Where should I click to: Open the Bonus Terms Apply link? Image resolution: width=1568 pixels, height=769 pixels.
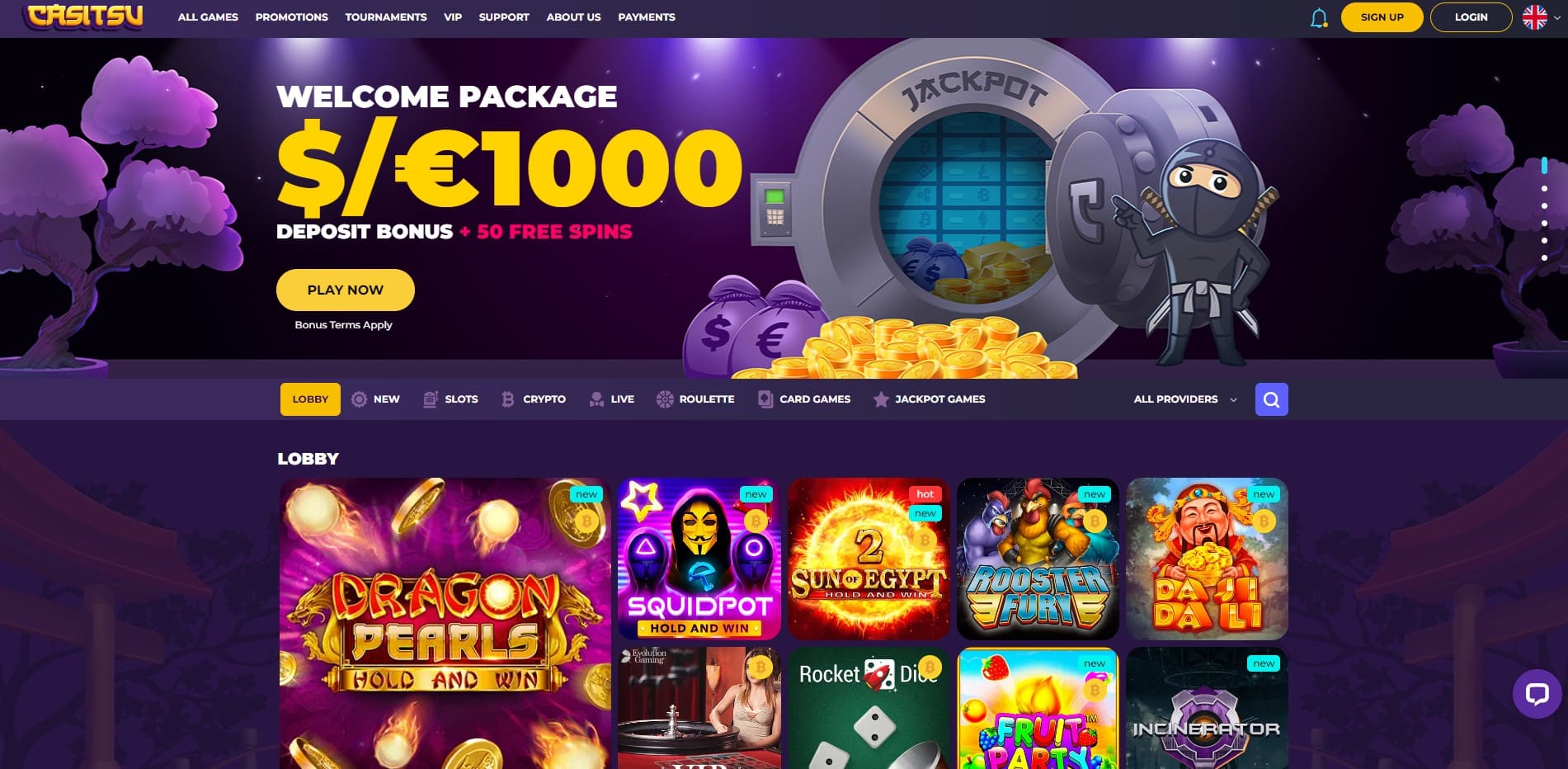click(343, 325)
